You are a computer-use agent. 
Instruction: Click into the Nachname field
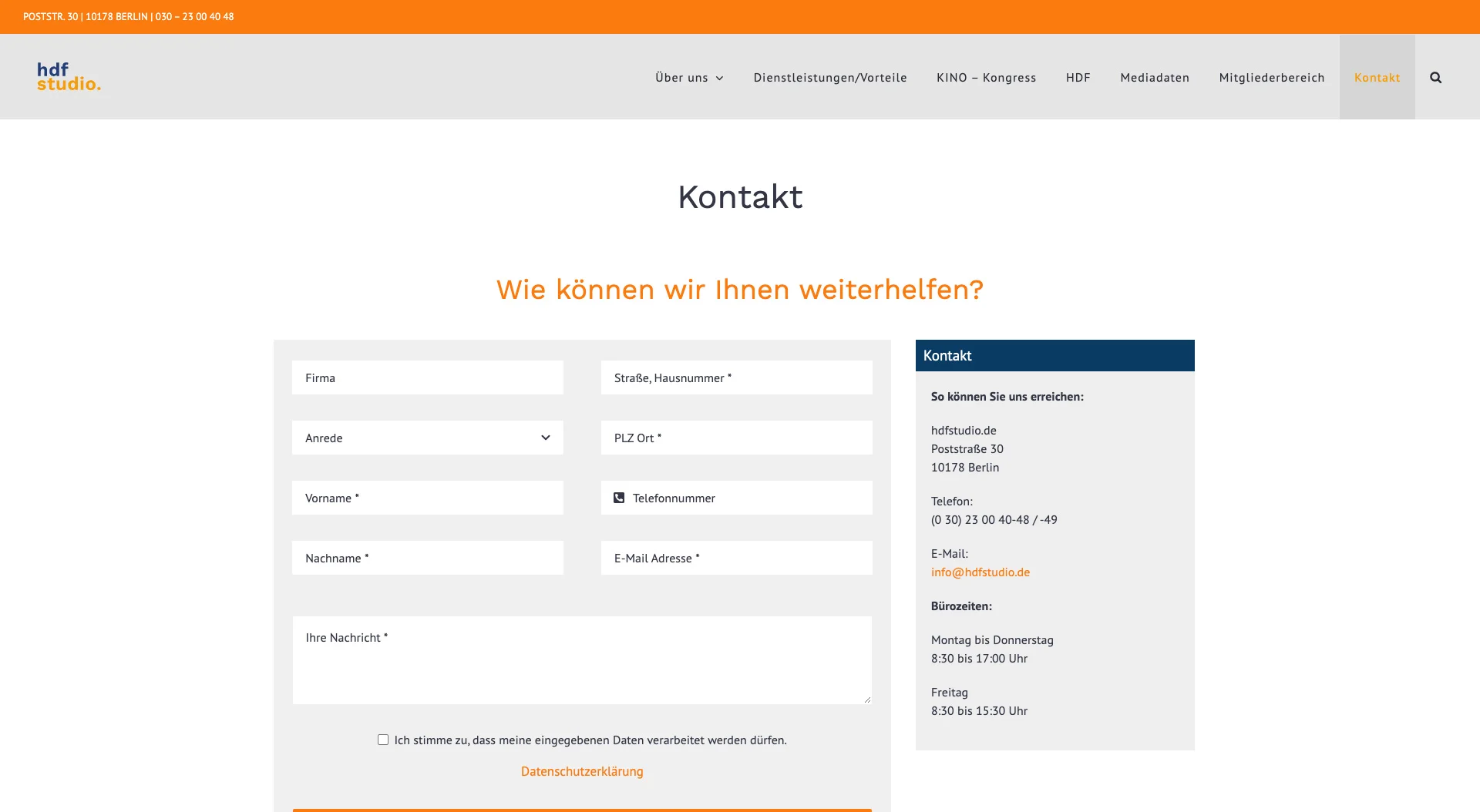pos(427,558)
